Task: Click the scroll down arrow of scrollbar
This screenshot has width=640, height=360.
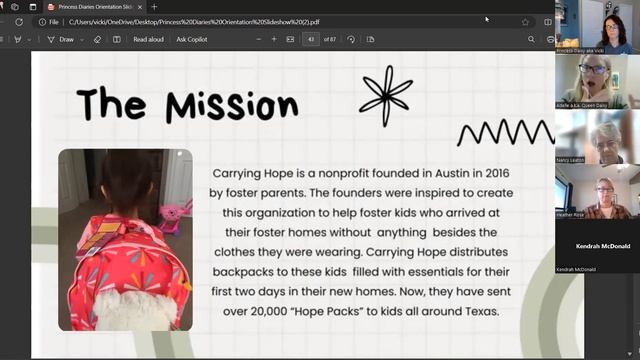Action: coord(630,354)
